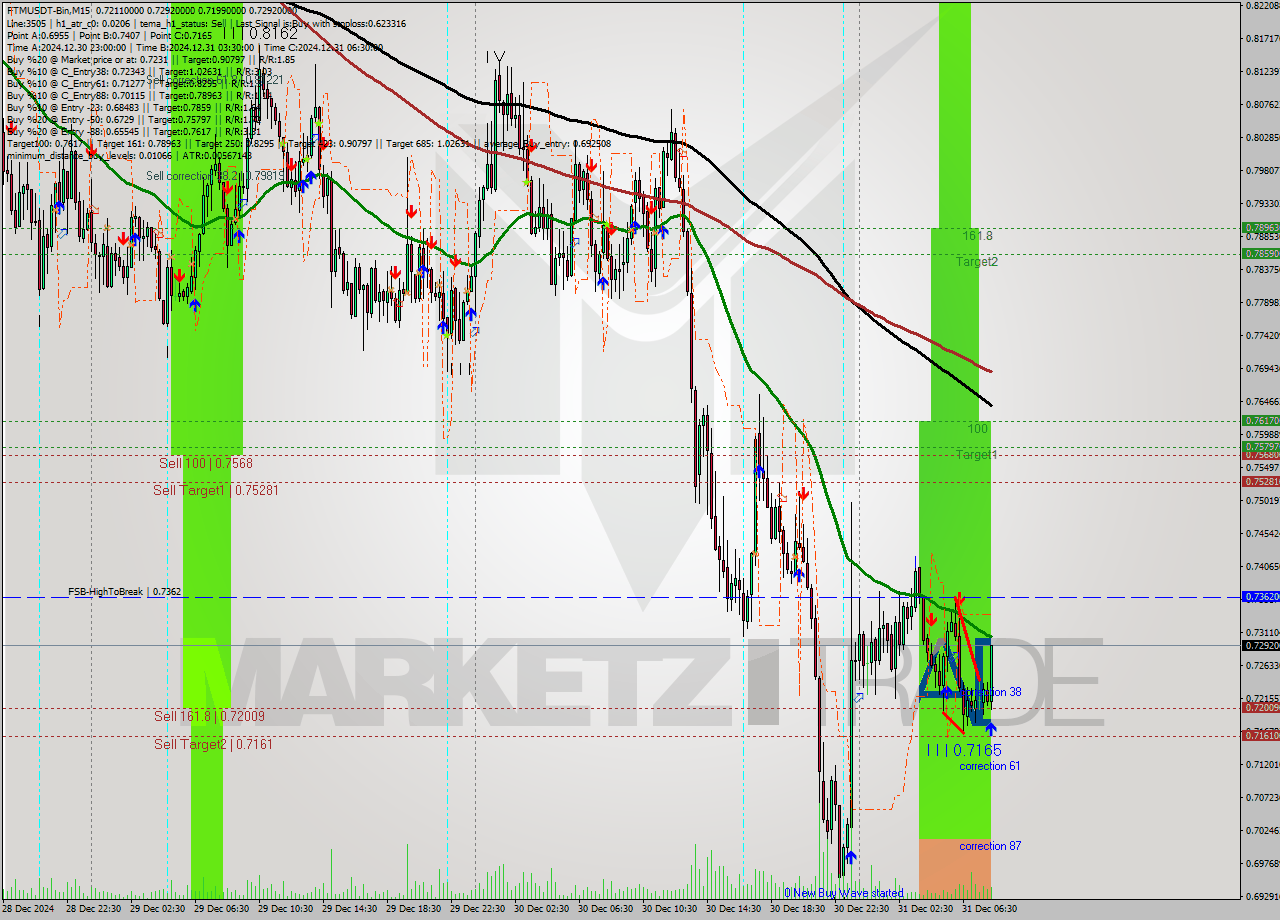Click the green 0.76170 price tag

coord(1260,420)
